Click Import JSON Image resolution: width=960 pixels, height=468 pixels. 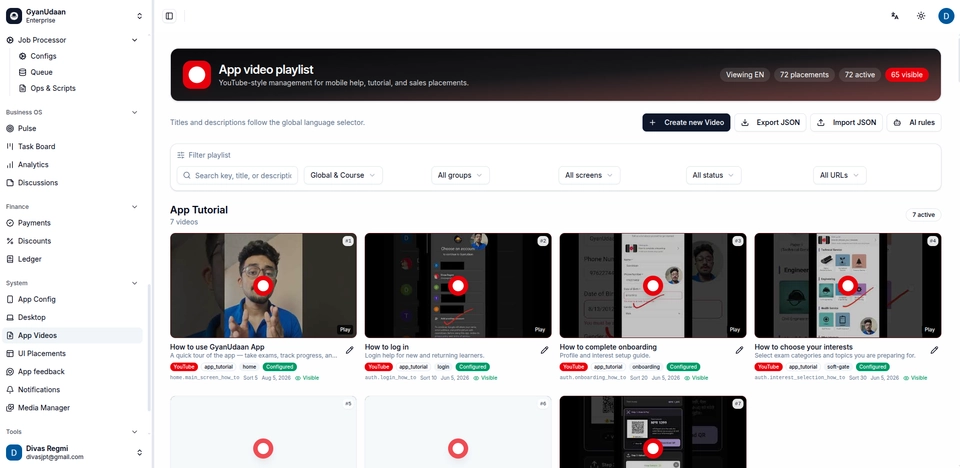847,123
